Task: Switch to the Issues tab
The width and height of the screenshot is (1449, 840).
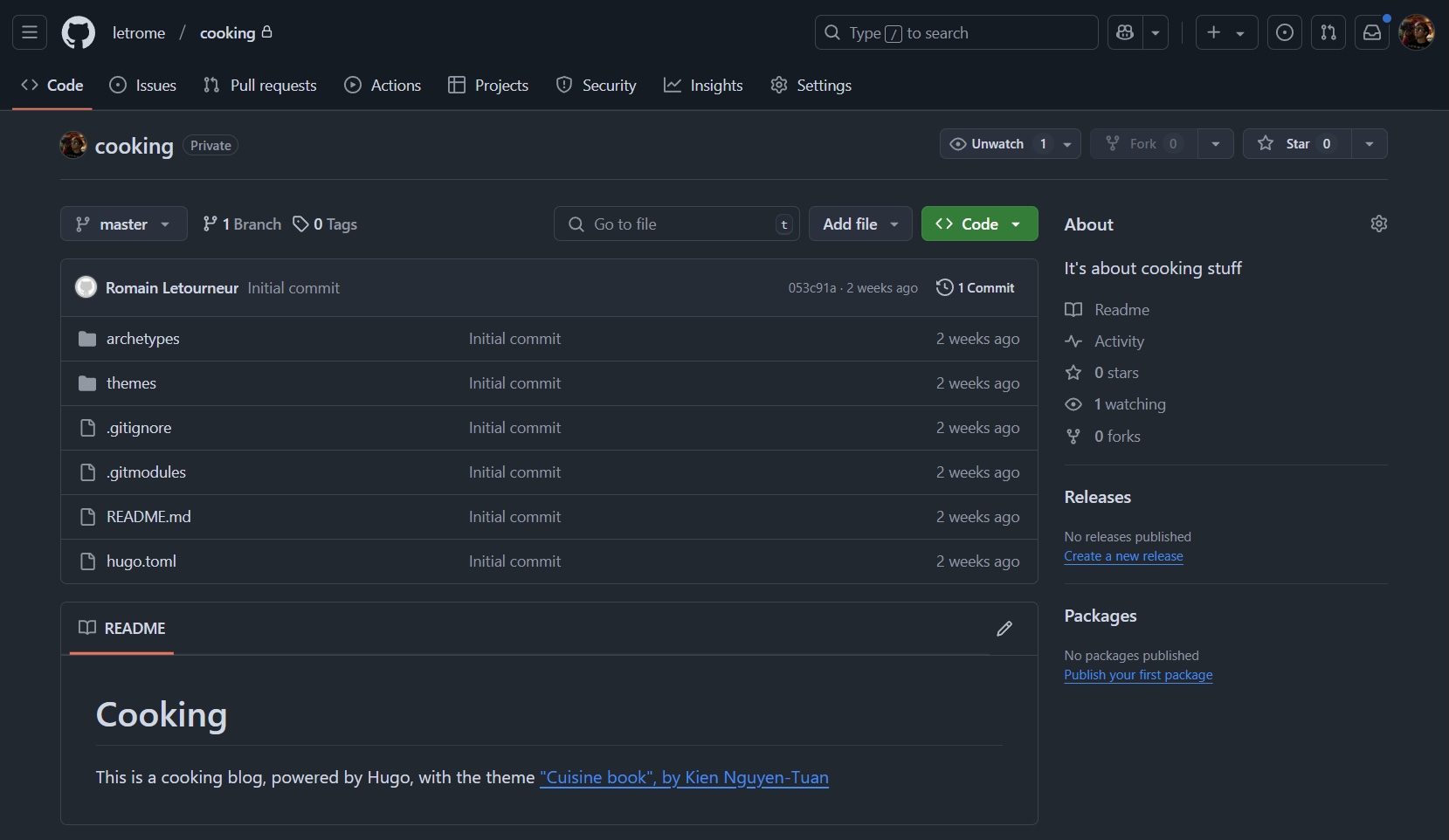Action: [143, 85]
